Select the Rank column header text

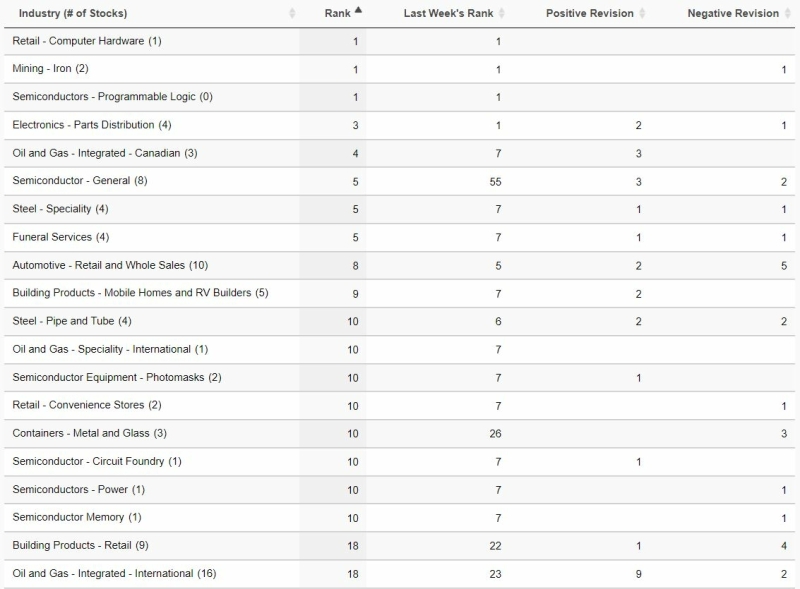coord(337,13)
